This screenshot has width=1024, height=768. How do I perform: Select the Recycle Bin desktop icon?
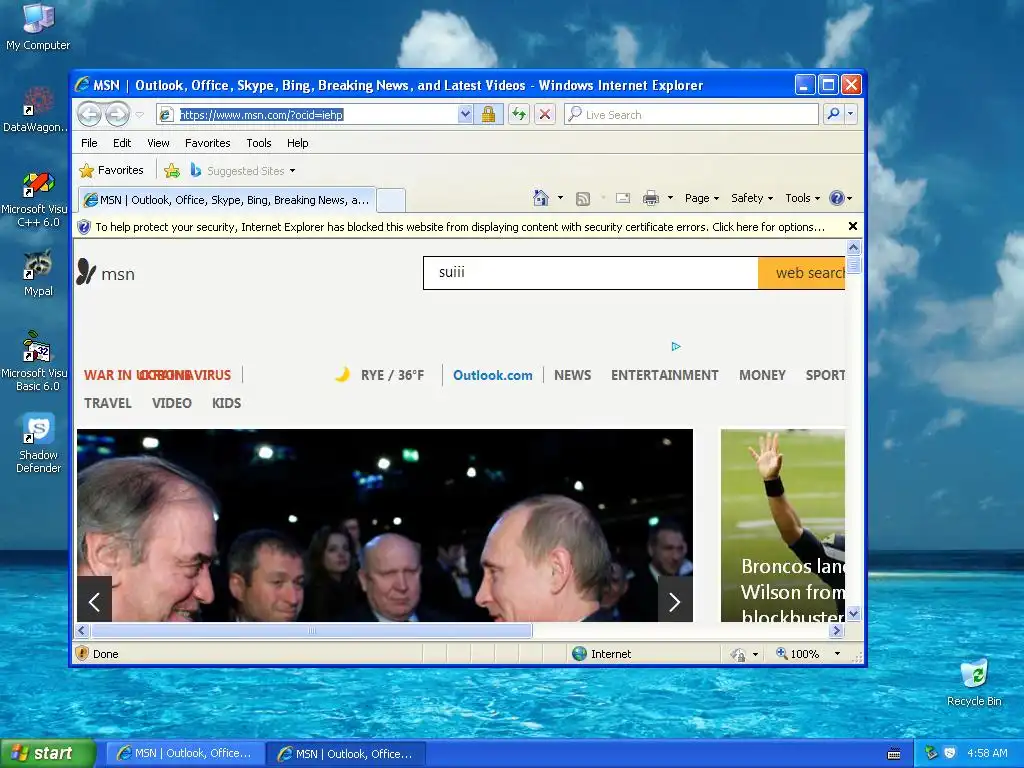coord(974,683)
